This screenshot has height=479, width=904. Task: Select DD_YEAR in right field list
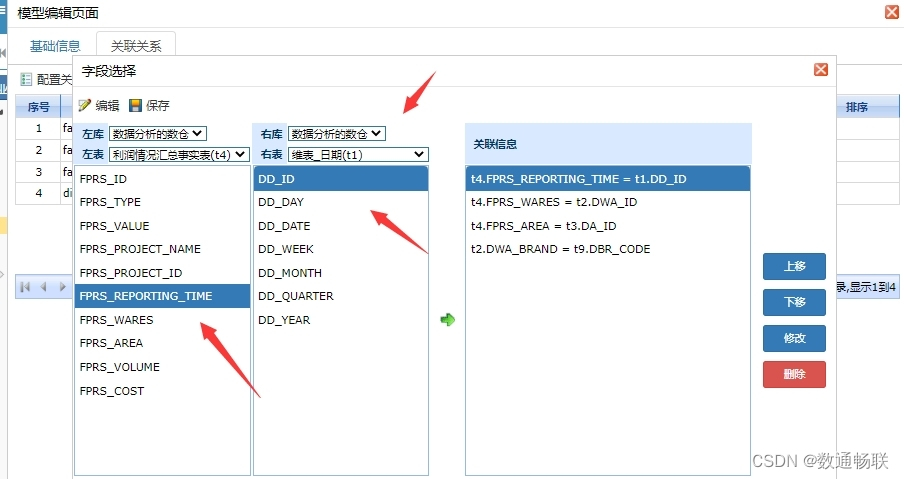pos(341,320)
